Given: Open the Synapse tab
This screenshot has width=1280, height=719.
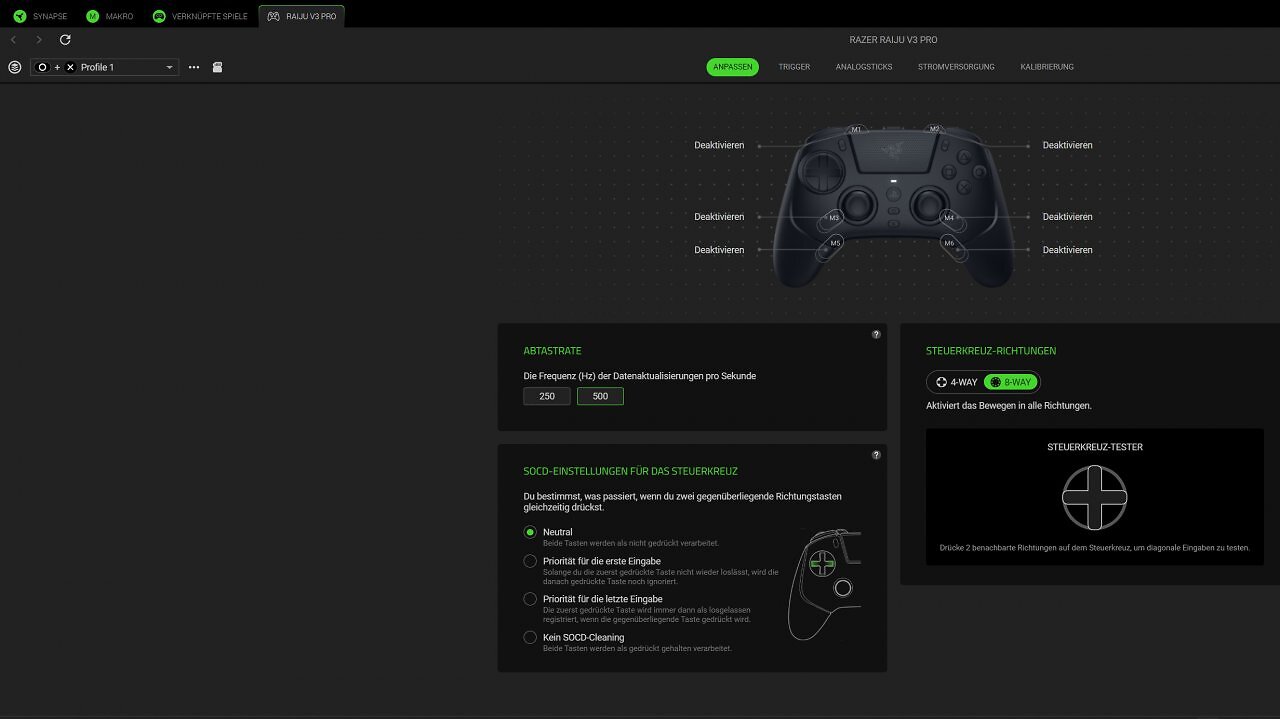Looking at the screenshot, I should 40,16.
